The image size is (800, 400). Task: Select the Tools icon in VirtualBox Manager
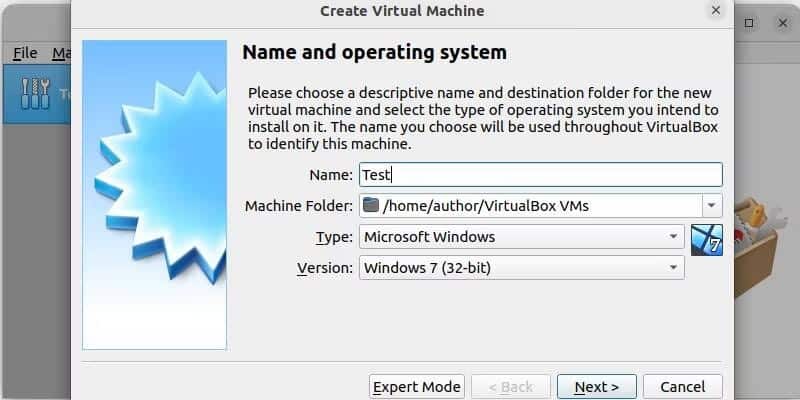point(35,94)
